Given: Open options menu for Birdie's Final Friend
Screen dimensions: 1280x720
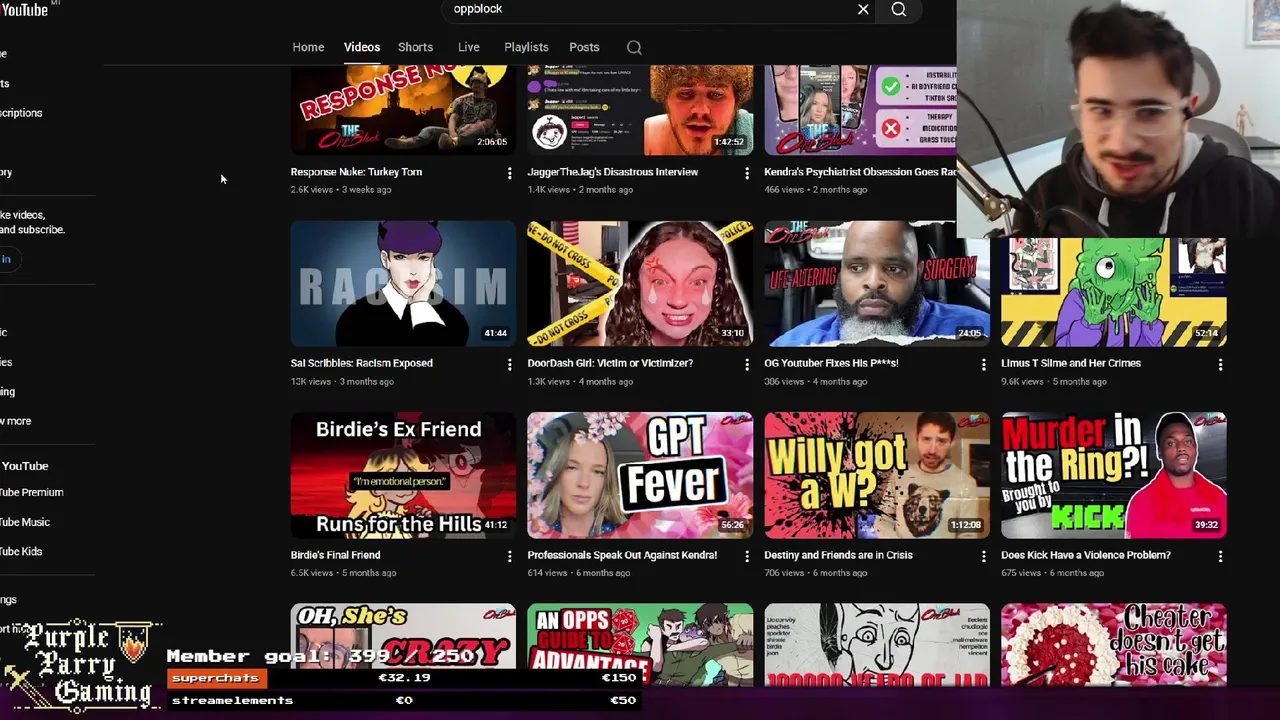Looking at the screenshot, I should (509, 556).
